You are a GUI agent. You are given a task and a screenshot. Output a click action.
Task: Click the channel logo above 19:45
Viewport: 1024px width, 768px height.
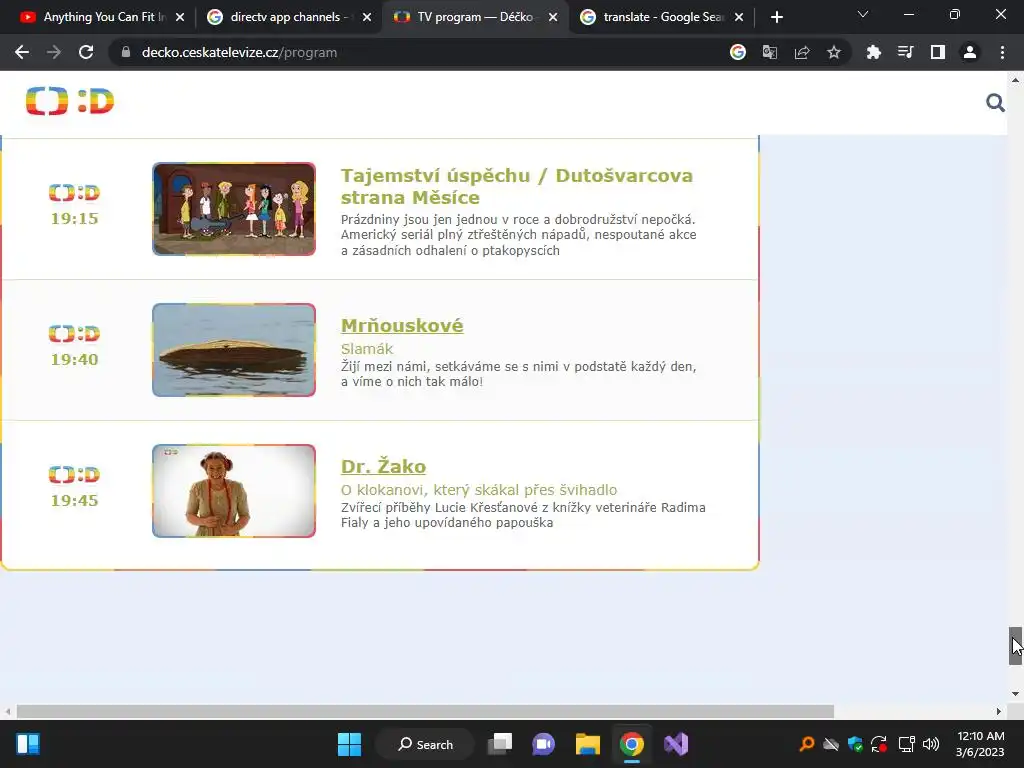74,475
